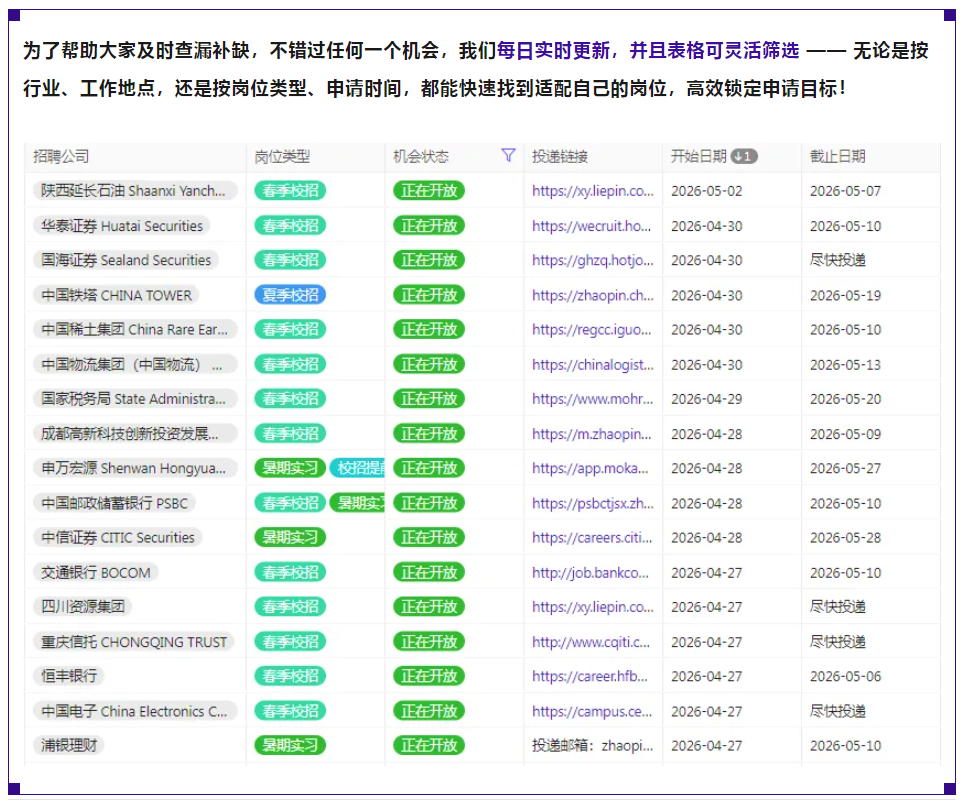The height and width of the screenshot is (806, 966).
Task: Click the 成都高新科技创新投资发展 company tag
Action: coord(135,434)
